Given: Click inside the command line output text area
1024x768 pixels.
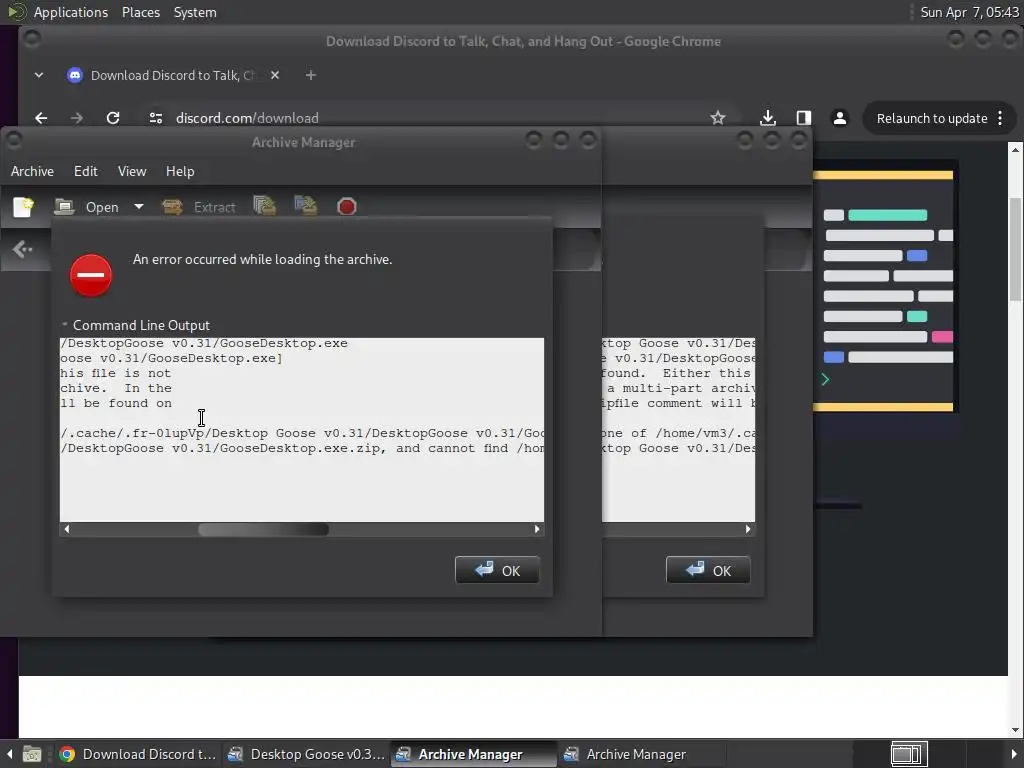Looking at the screenshot, I should [x=302, y=429].
